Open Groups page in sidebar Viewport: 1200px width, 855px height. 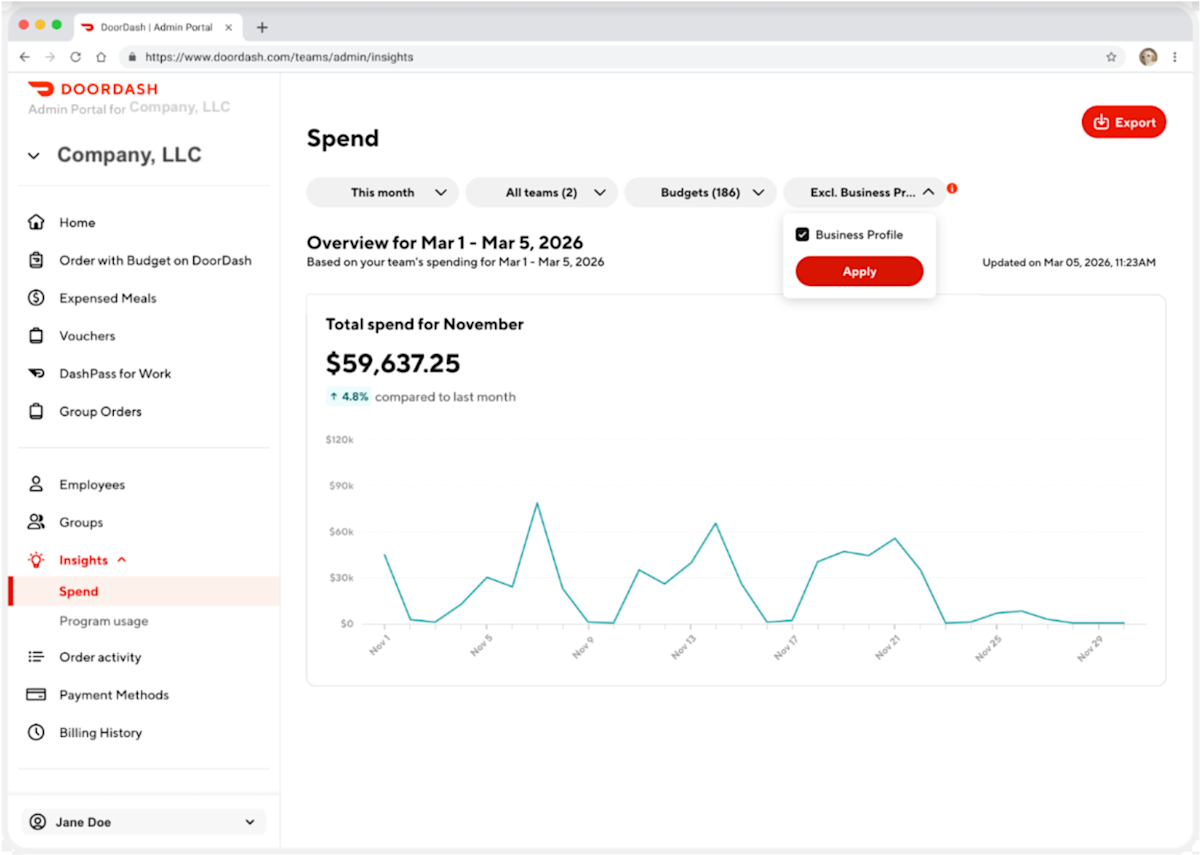pyautogui.click(x=81, y=522)
